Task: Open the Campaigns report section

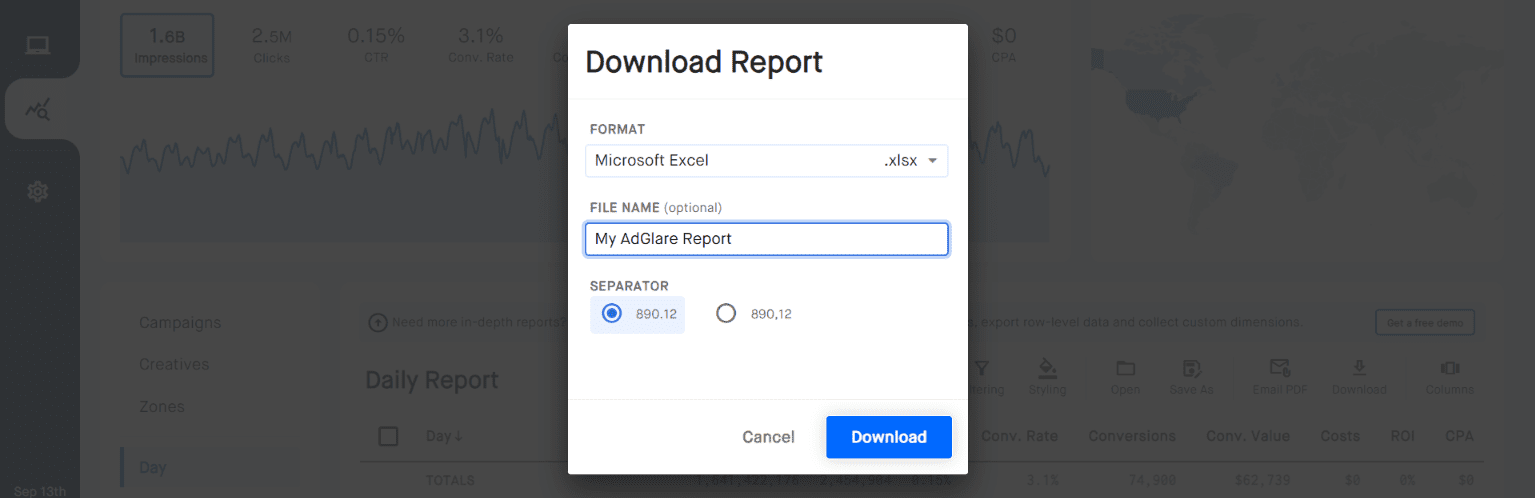Action: click(x=180, y=323)
